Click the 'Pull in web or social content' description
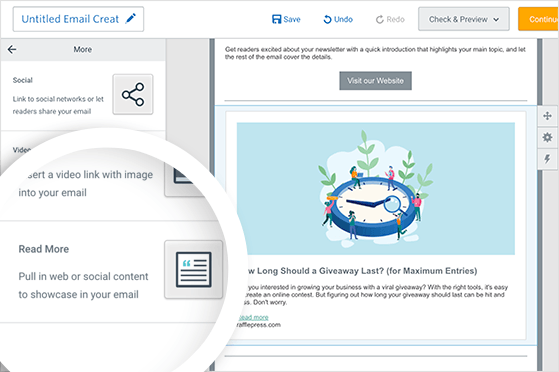Screen dimensions: 559x372 click(83, 285)
